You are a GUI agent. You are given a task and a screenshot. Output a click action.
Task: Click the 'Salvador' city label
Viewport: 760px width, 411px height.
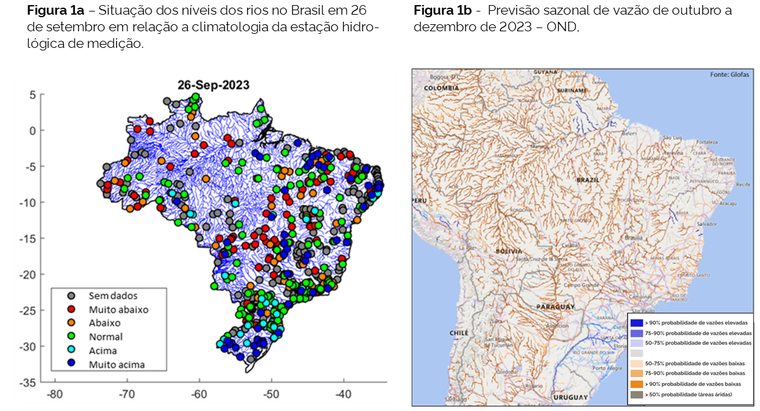707,224
